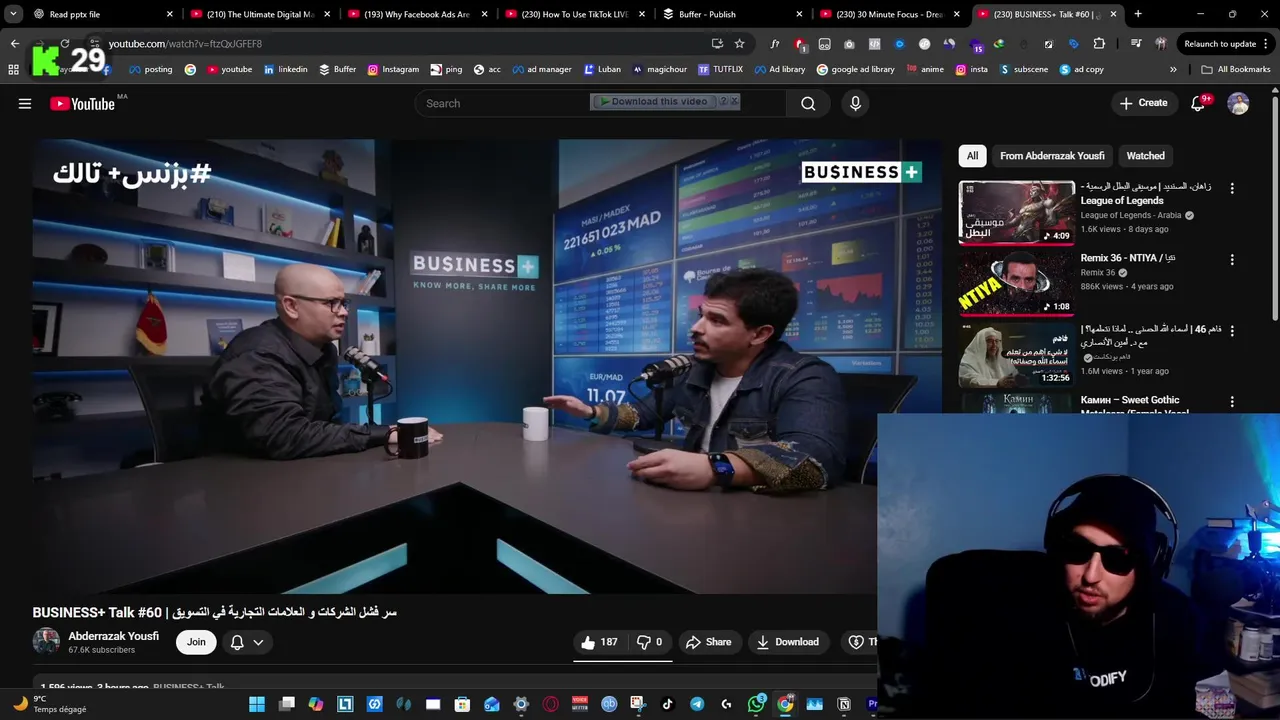This screenshot has height=720, width=1280.
Task: Click the browser address bar URL
Action: [185, 44]
